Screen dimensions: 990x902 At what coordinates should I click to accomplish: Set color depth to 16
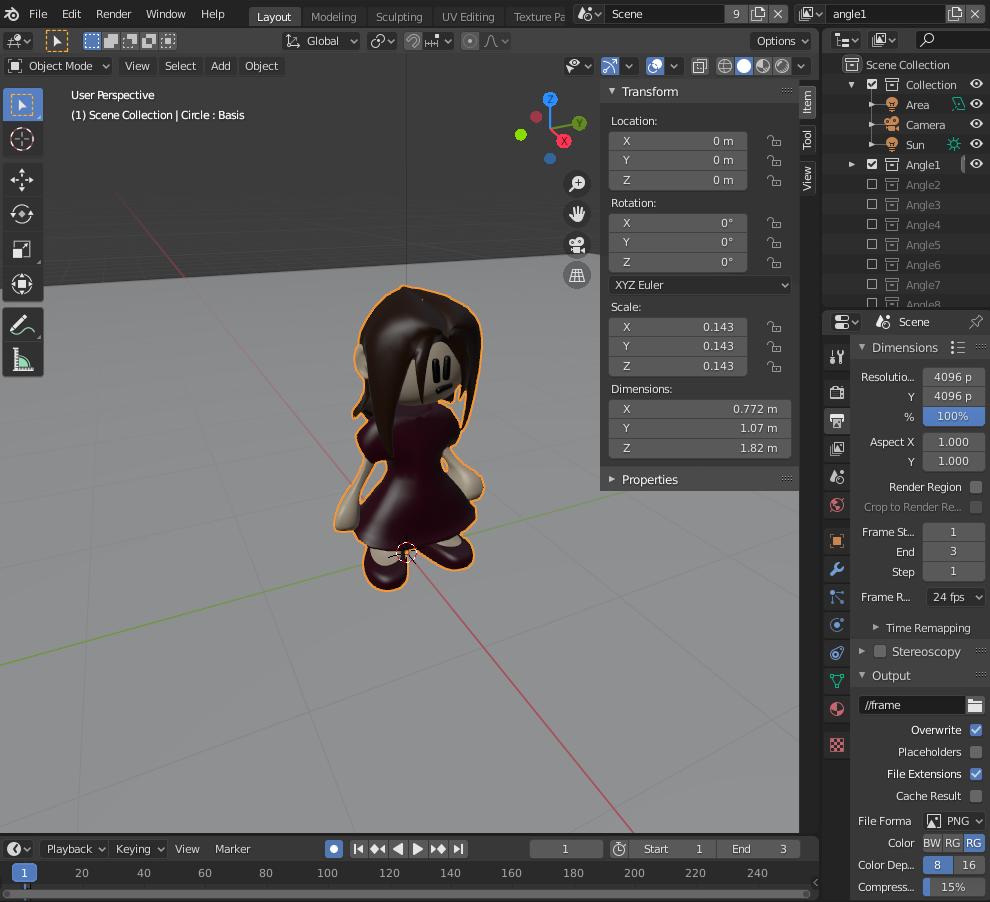(x=969, y=865)
